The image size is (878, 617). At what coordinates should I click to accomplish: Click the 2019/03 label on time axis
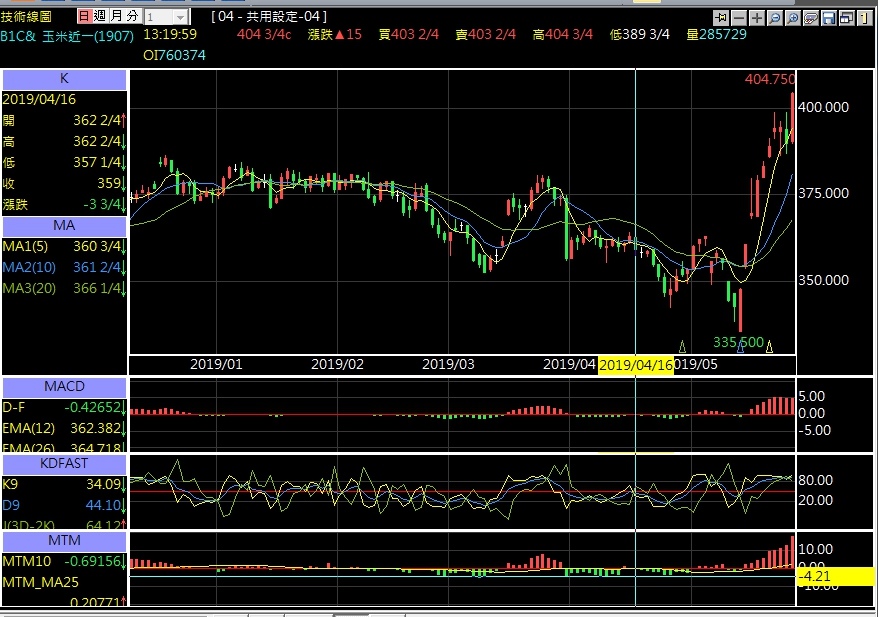[448, 364]
